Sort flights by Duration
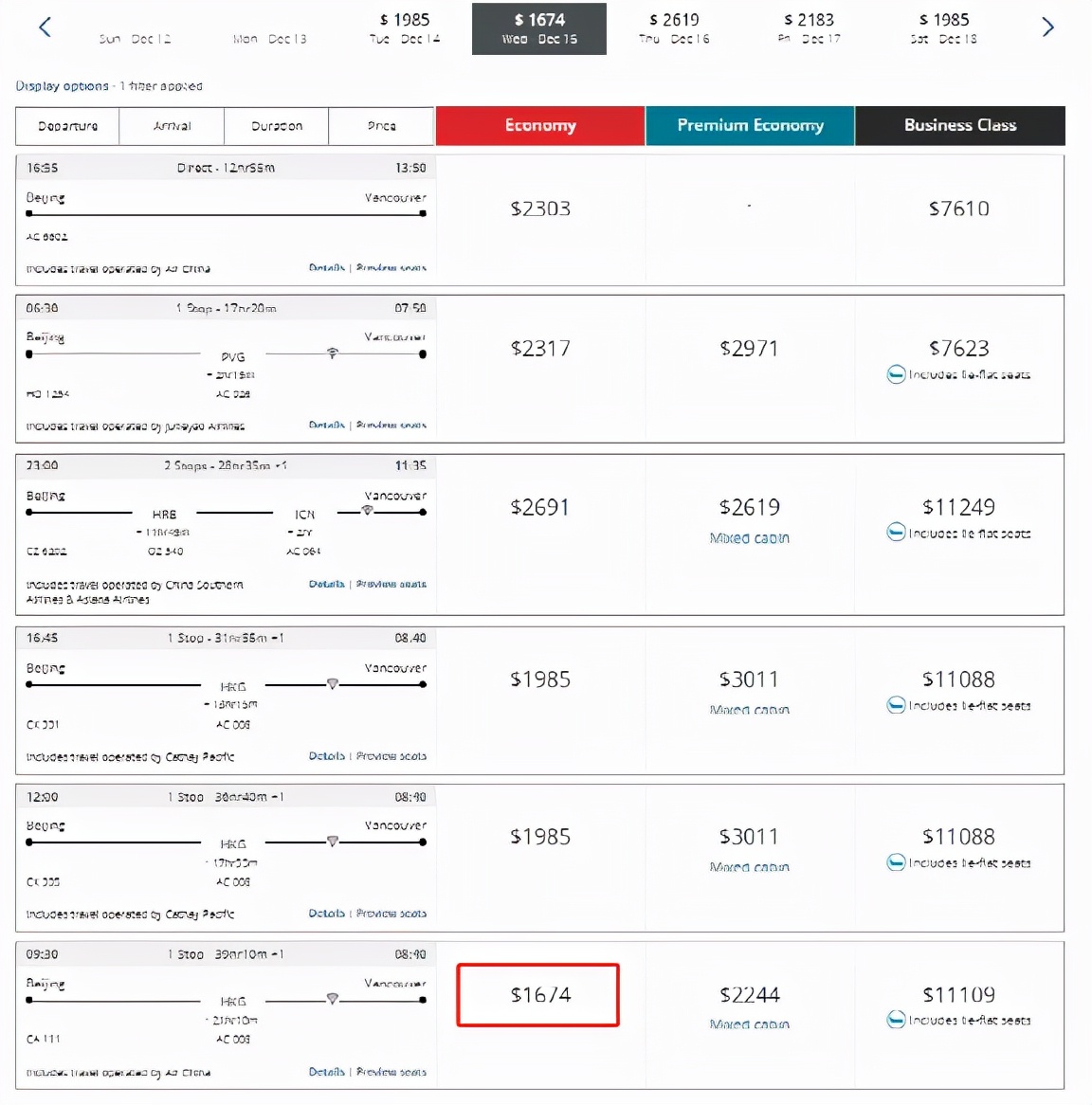The image size is (1092, 1105). pos(277,126)
